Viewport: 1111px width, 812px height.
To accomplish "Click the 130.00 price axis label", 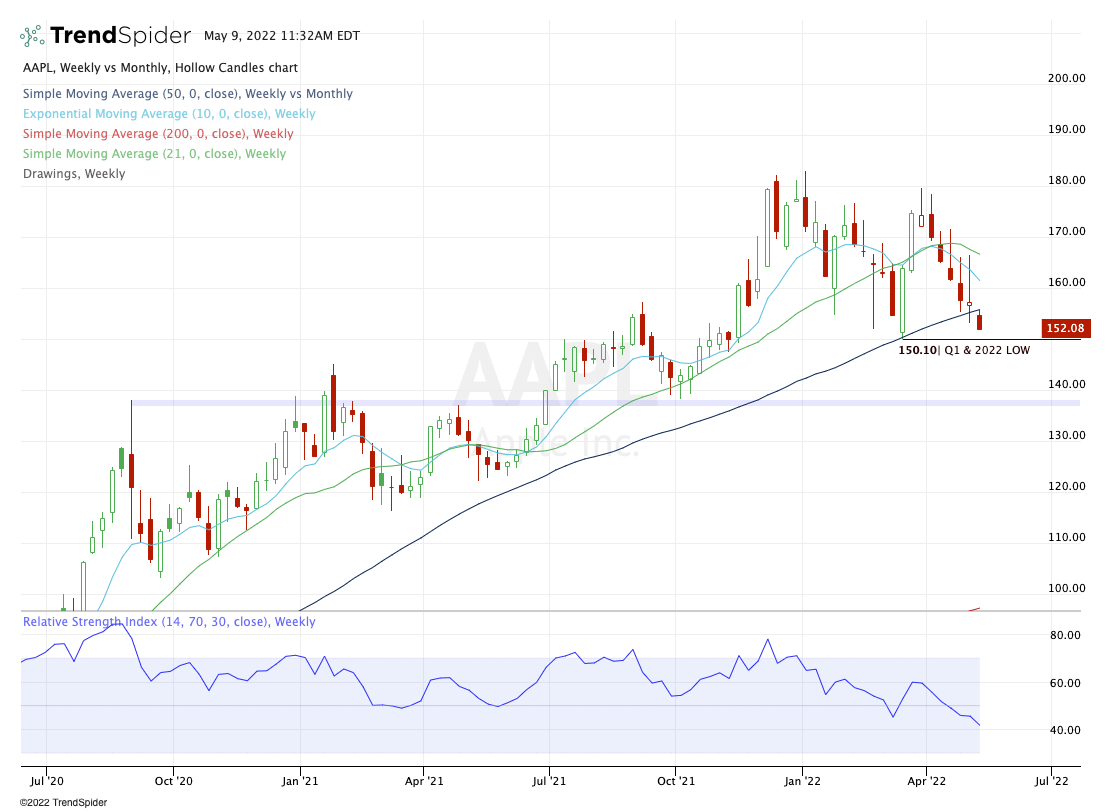I will (x=1066, y=435).
